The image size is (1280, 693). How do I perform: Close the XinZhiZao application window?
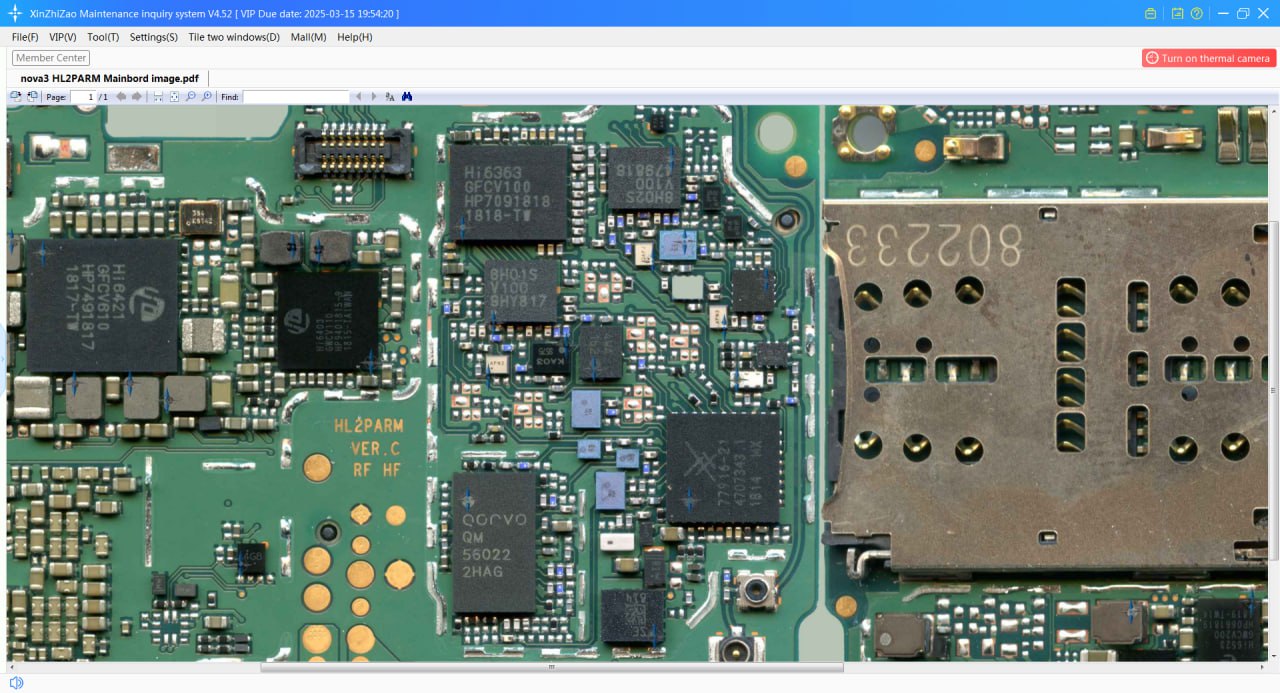(x=1264, y=13)
